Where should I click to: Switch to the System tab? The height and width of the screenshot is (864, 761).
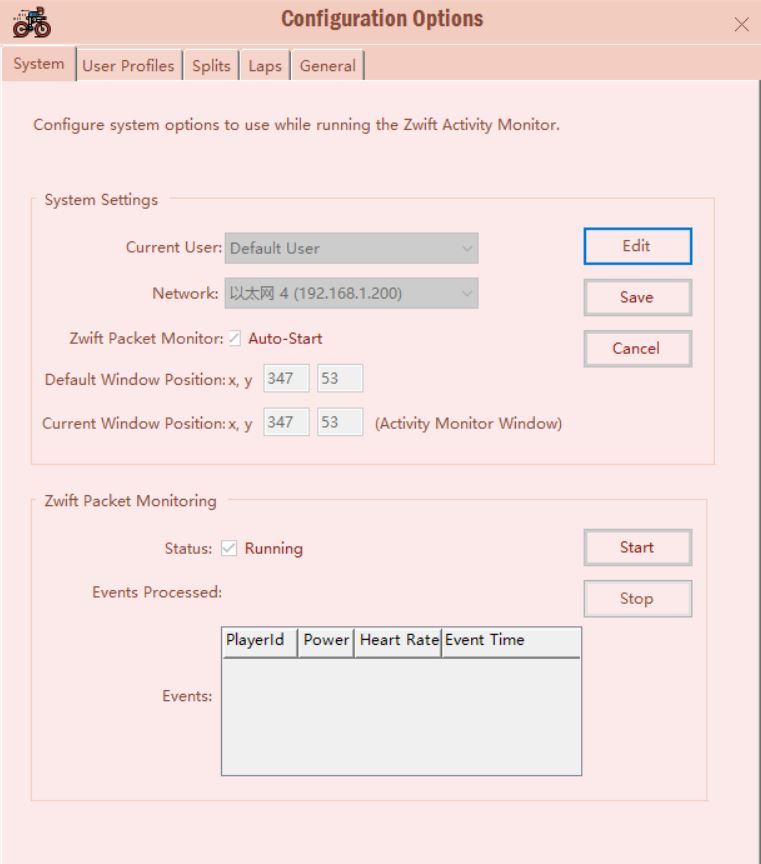point(39,64)
